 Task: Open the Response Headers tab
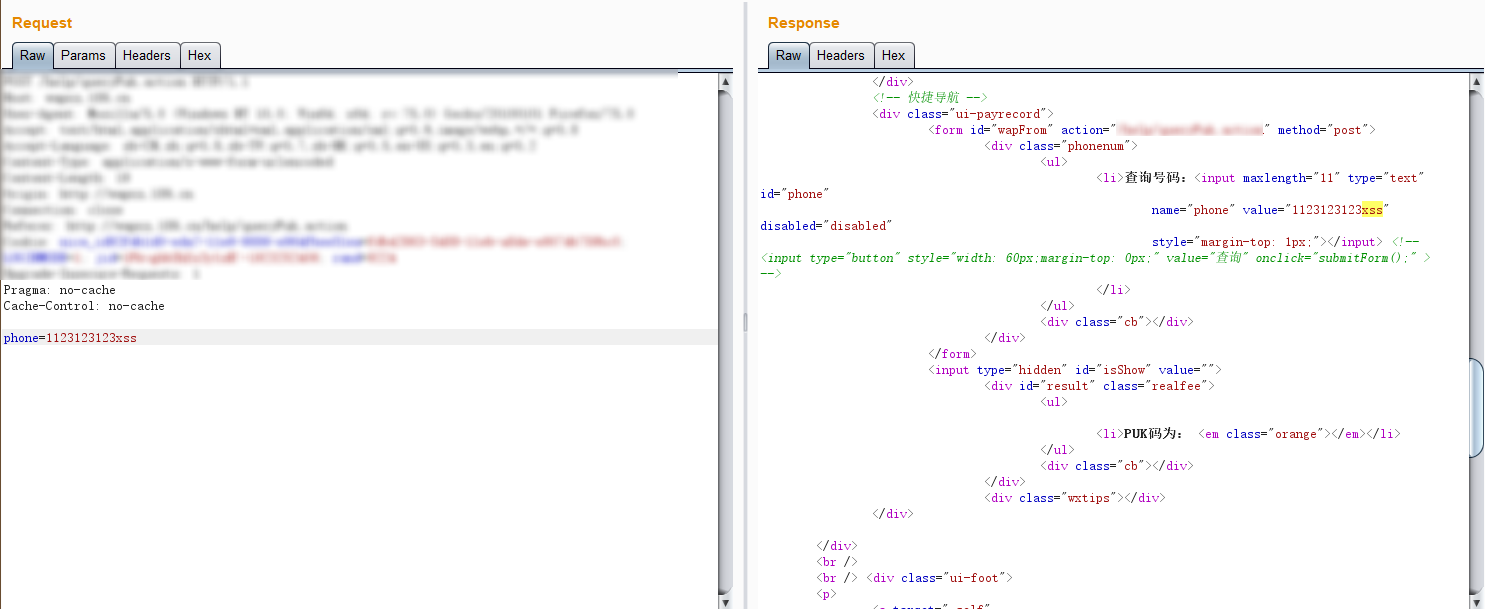coord(840,56)
